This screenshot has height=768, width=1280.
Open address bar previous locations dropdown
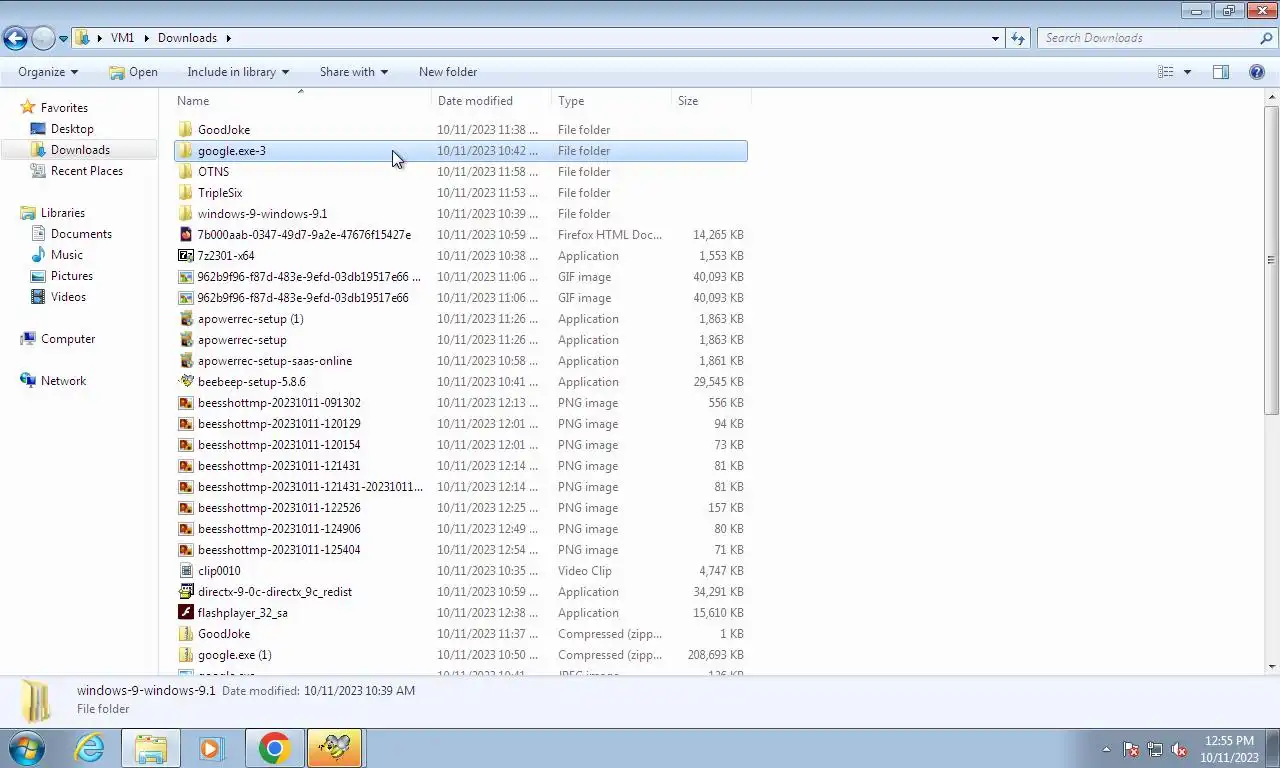pos(995,38)
